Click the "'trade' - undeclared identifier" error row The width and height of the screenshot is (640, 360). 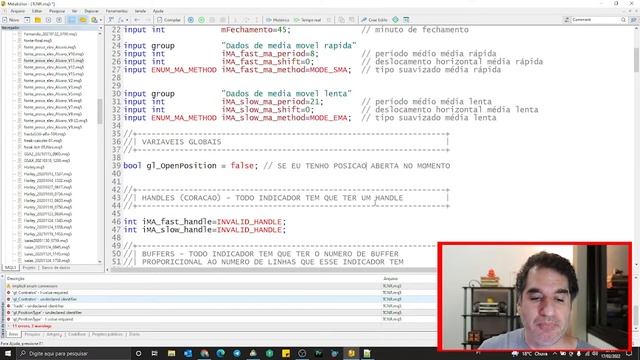coord(220,306)
